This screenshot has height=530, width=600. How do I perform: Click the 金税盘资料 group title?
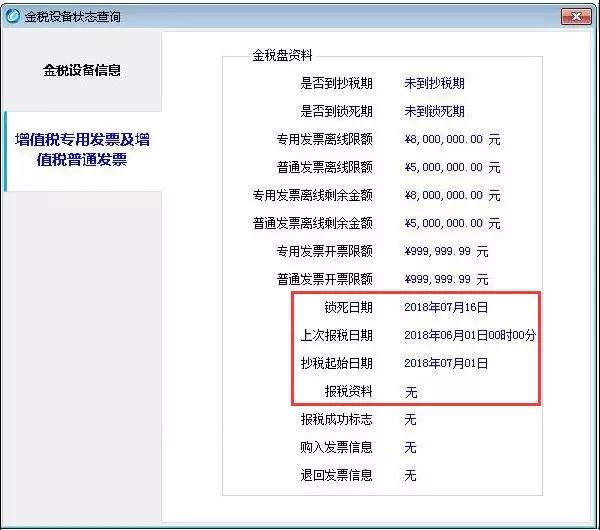point(282,55)
